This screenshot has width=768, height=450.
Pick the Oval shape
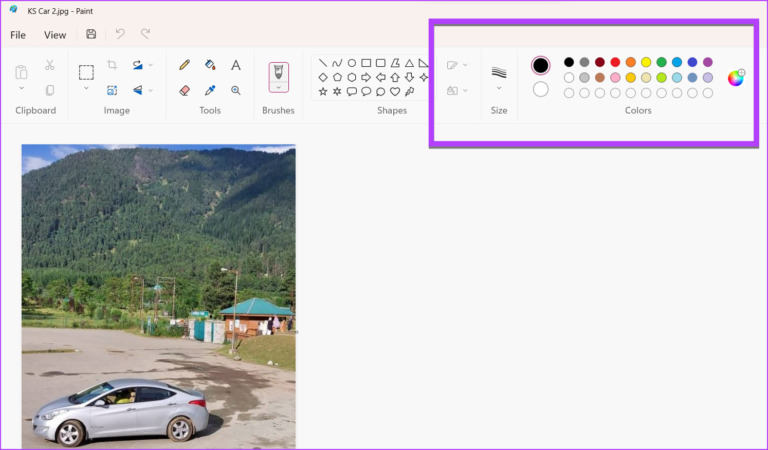point(352,63)
